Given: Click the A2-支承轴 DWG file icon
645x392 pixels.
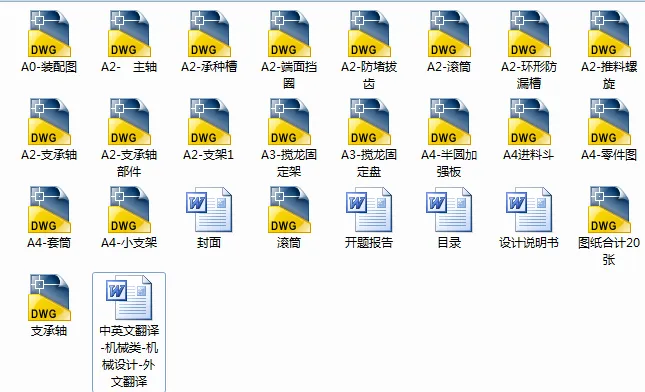Looking at the screenshot, I should 49,122.
